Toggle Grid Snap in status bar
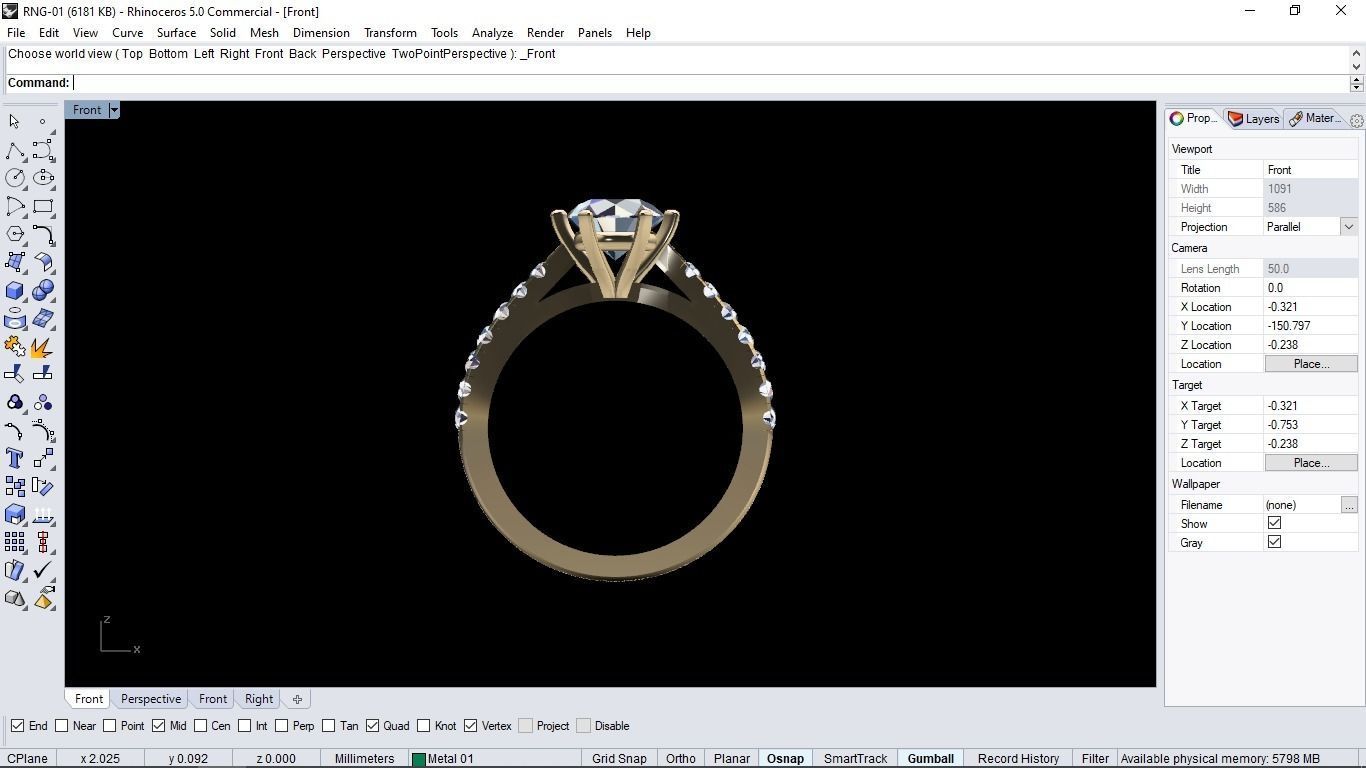 [619, 758]
